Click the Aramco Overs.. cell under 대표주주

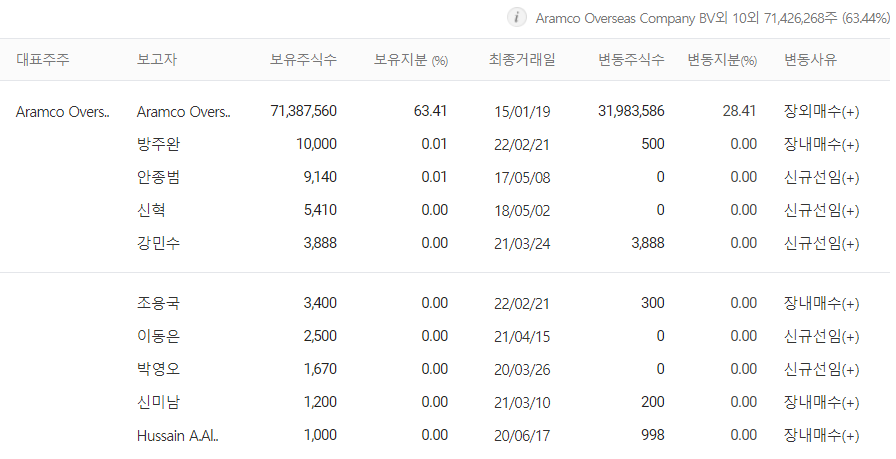63,111
